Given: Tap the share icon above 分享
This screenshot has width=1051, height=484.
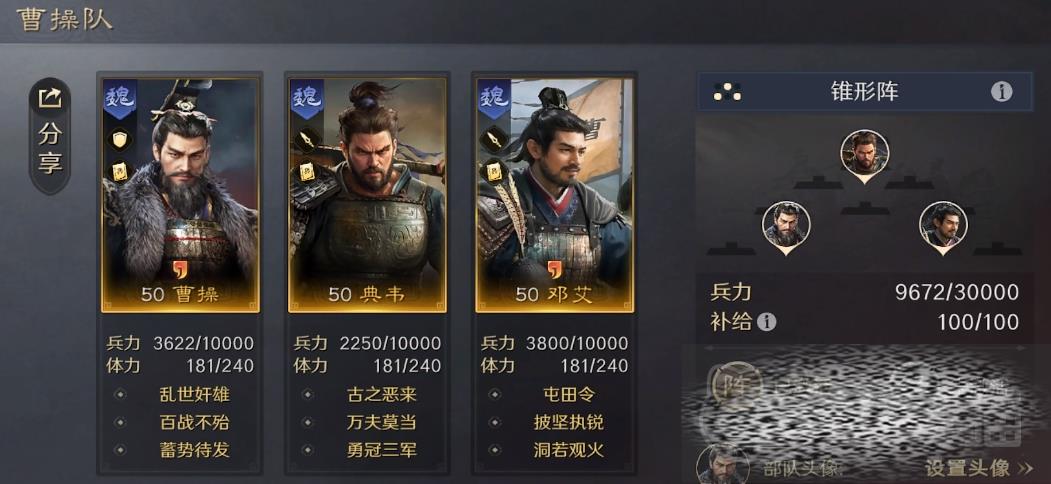Looking at the screenshot, I should (x=50, y=99).
